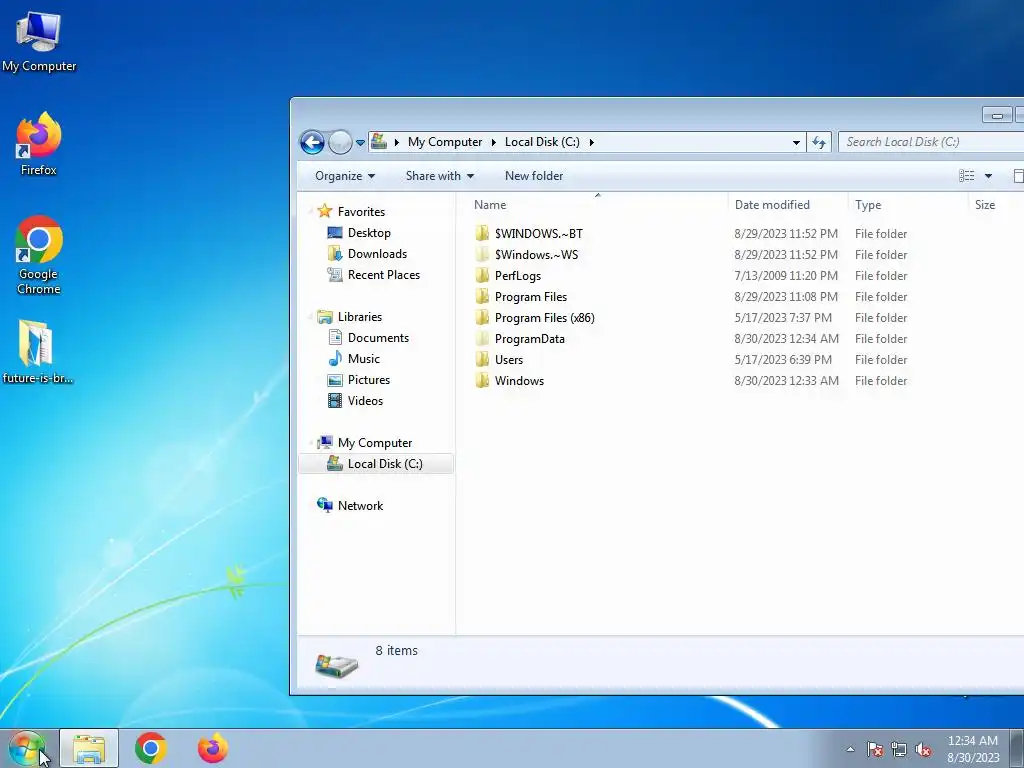Select My Computer in the address breadcrumb

pos(445,142)
